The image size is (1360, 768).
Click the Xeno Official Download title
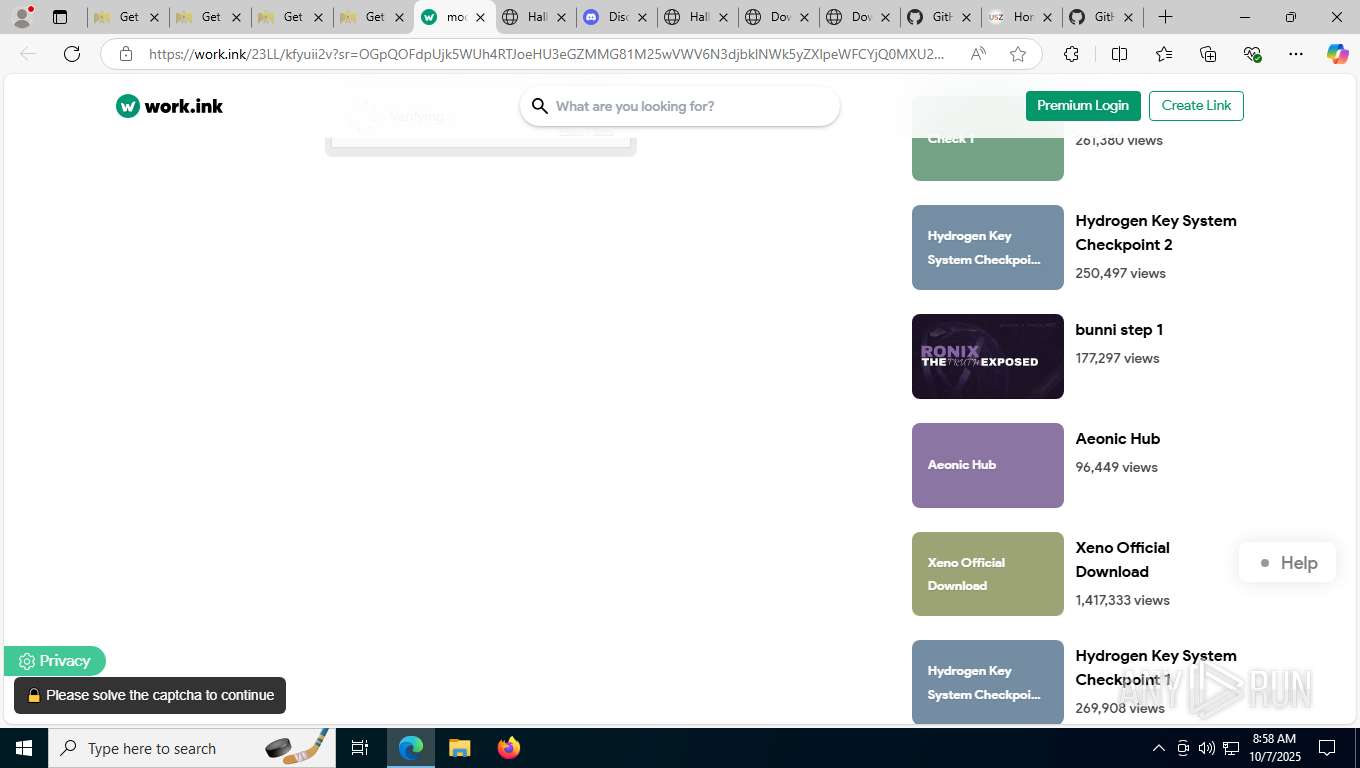click(1122, 560)
